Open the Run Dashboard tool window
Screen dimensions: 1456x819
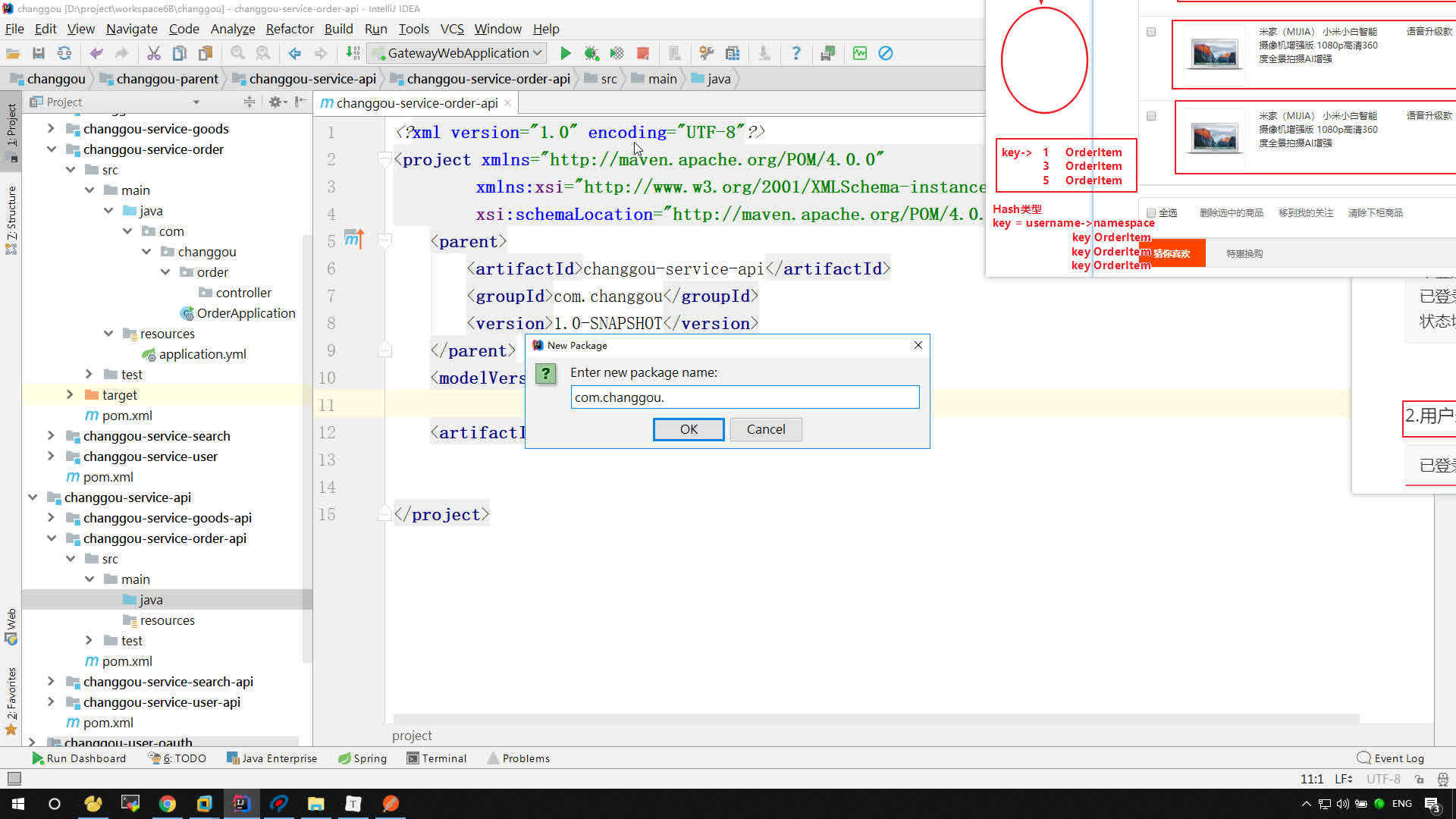[79, 758]
